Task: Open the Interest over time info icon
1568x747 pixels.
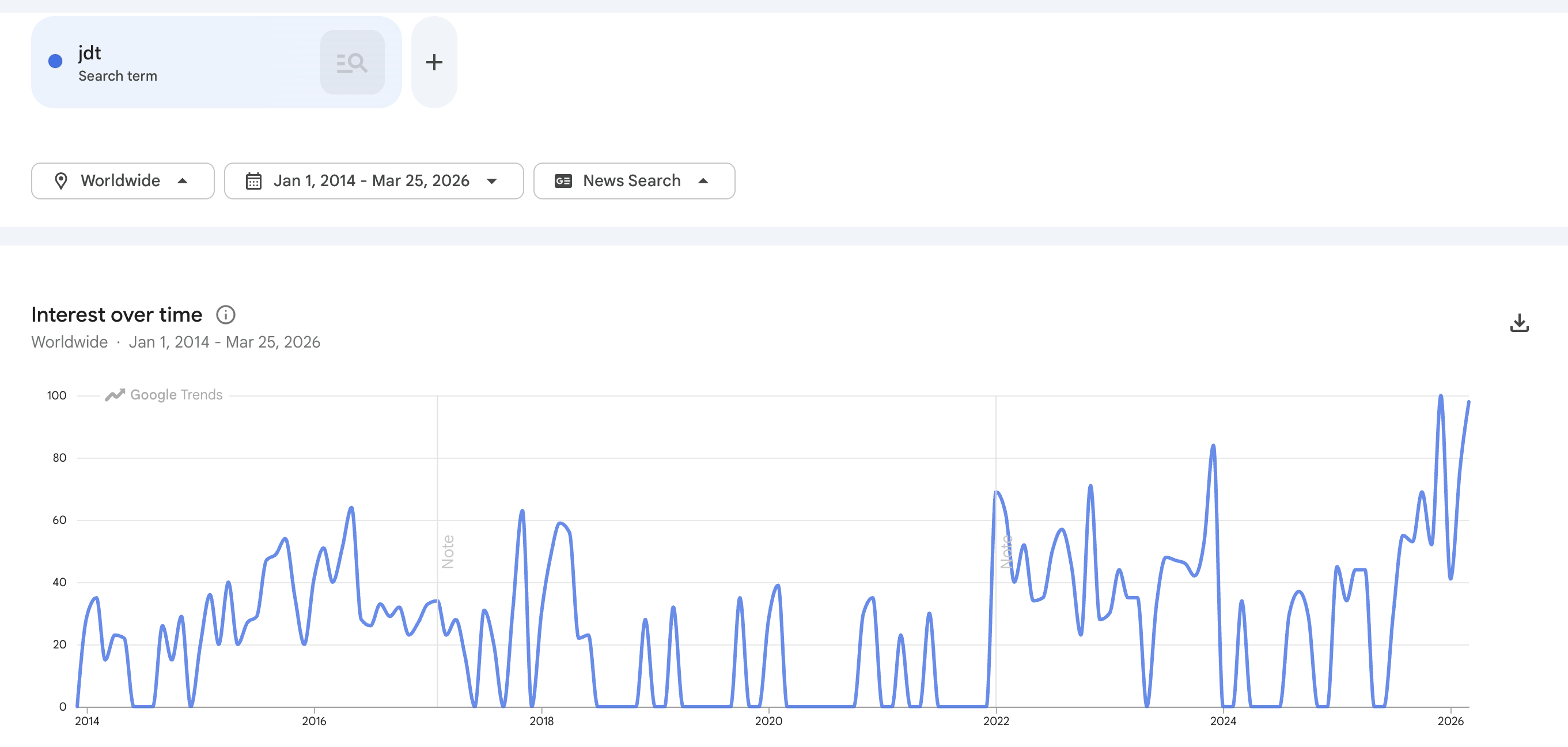Action: (x=225, y=315)
